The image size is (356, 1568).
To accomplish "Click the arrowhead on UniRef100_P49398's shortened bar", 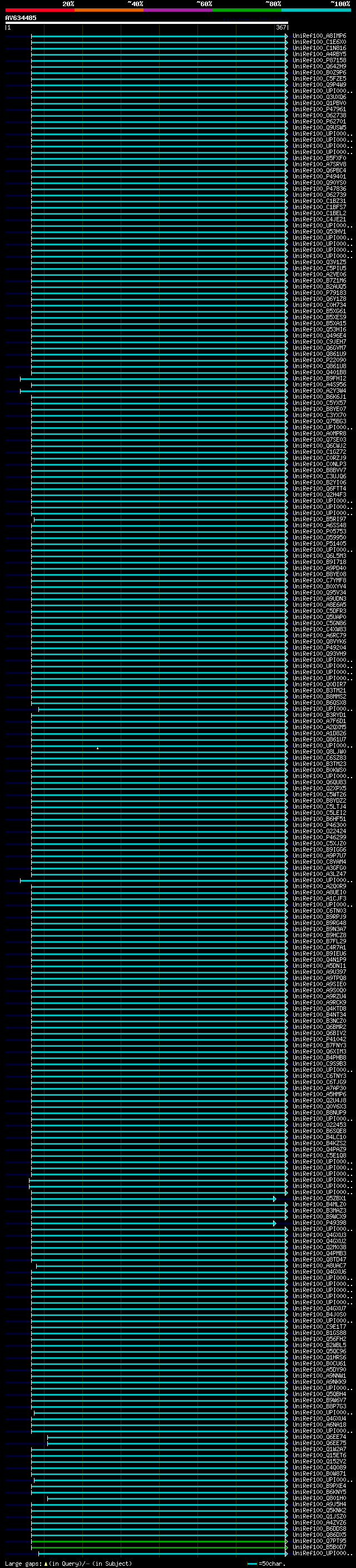I will coord(274,1224).
